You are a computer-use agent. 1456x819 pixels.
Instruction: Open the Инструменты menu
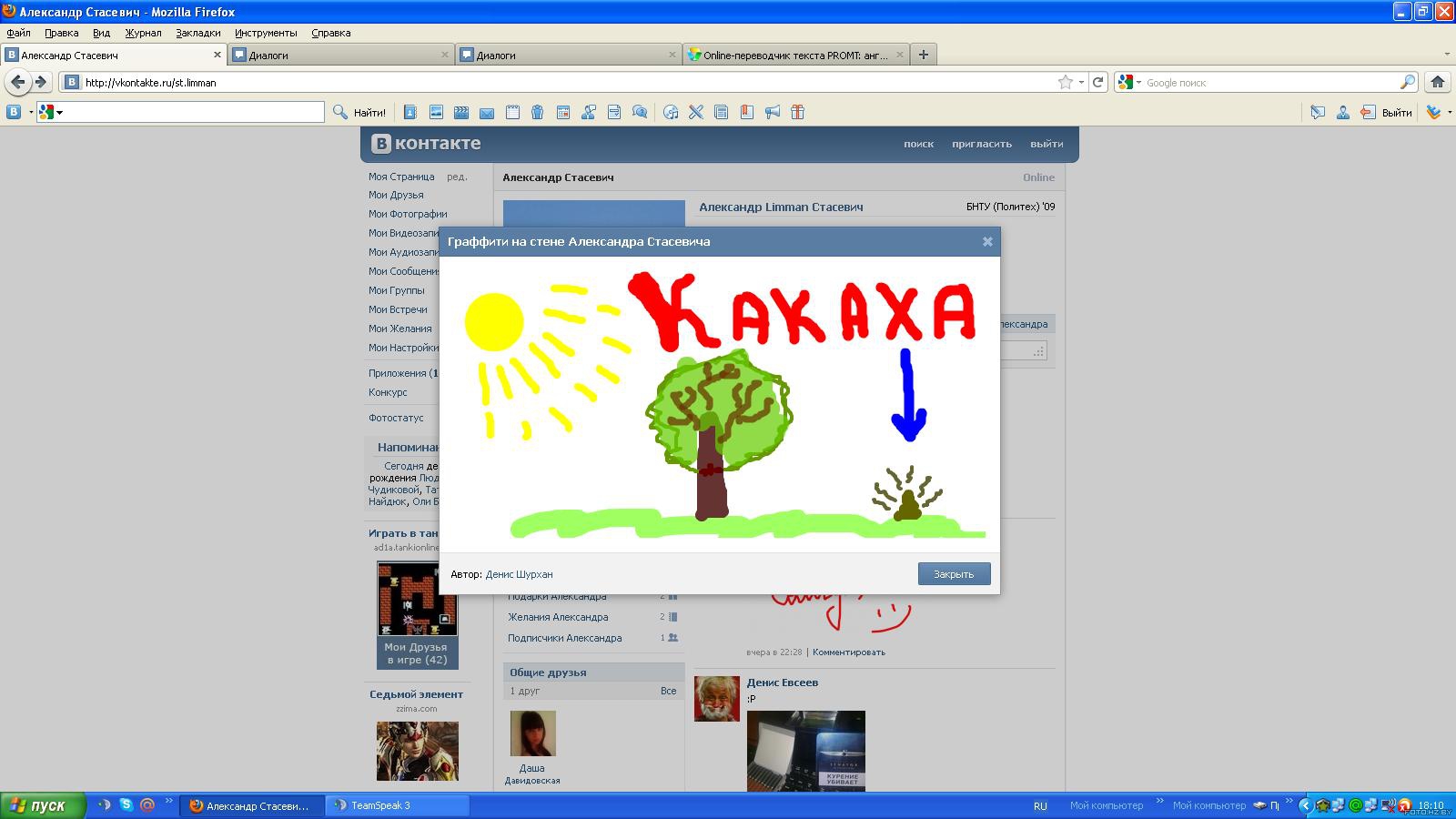[266, 33]
